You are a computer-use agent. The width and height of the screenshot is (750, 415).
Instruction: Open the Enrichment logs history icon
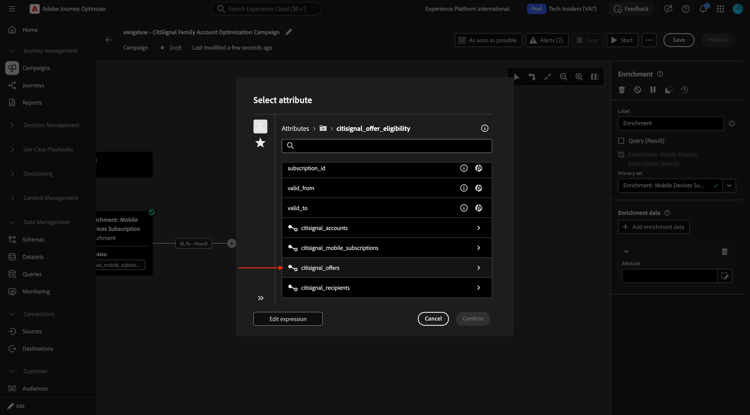click(684, 89)
